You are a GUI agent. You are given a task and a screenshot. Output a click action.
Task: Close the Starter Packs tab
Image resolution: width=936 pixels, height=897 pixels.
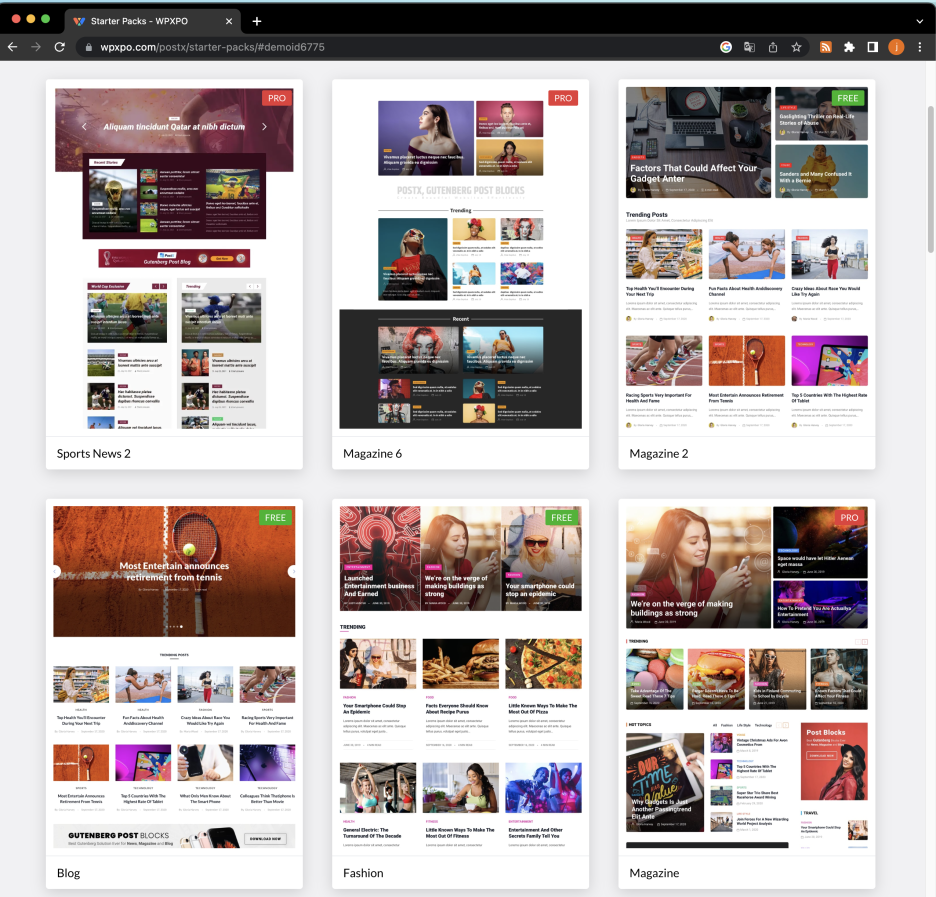[x=229, y=21]
